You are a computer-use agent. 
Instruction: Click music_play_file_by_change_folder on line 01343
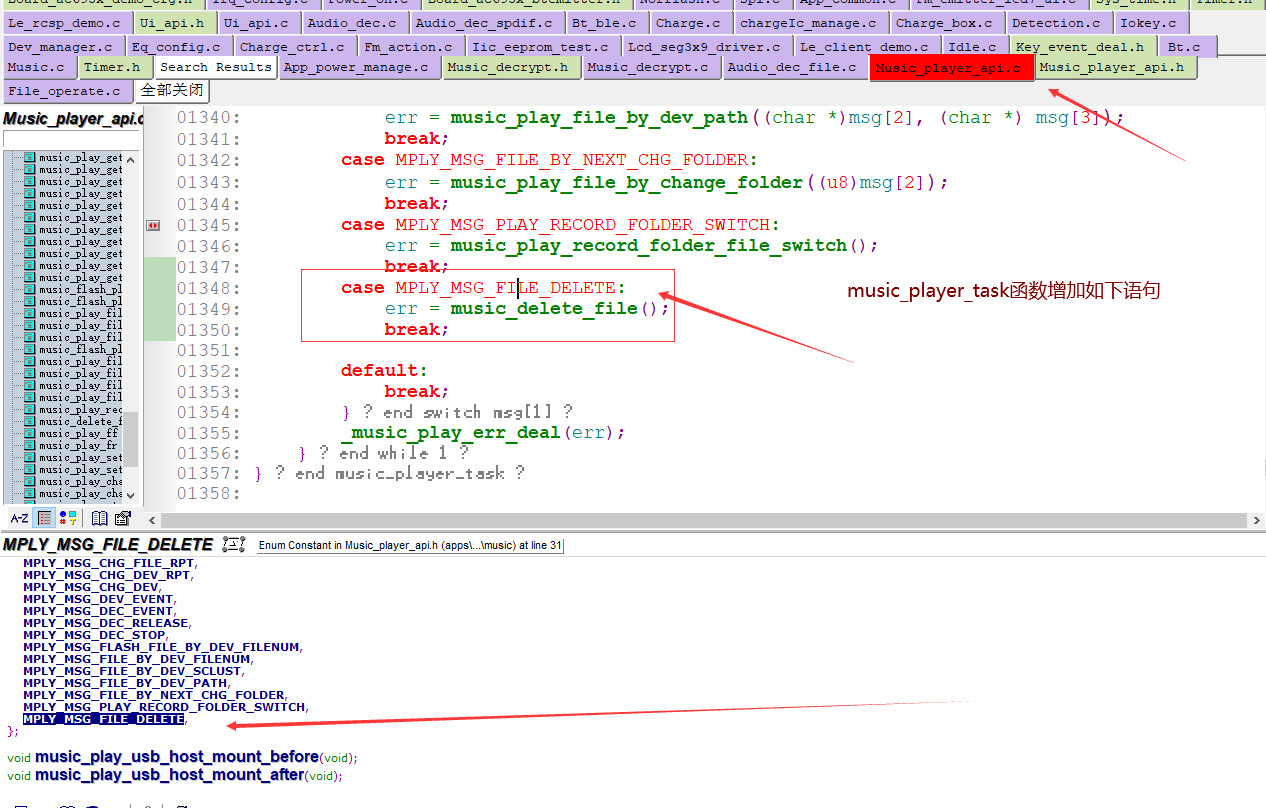(627, 183)
